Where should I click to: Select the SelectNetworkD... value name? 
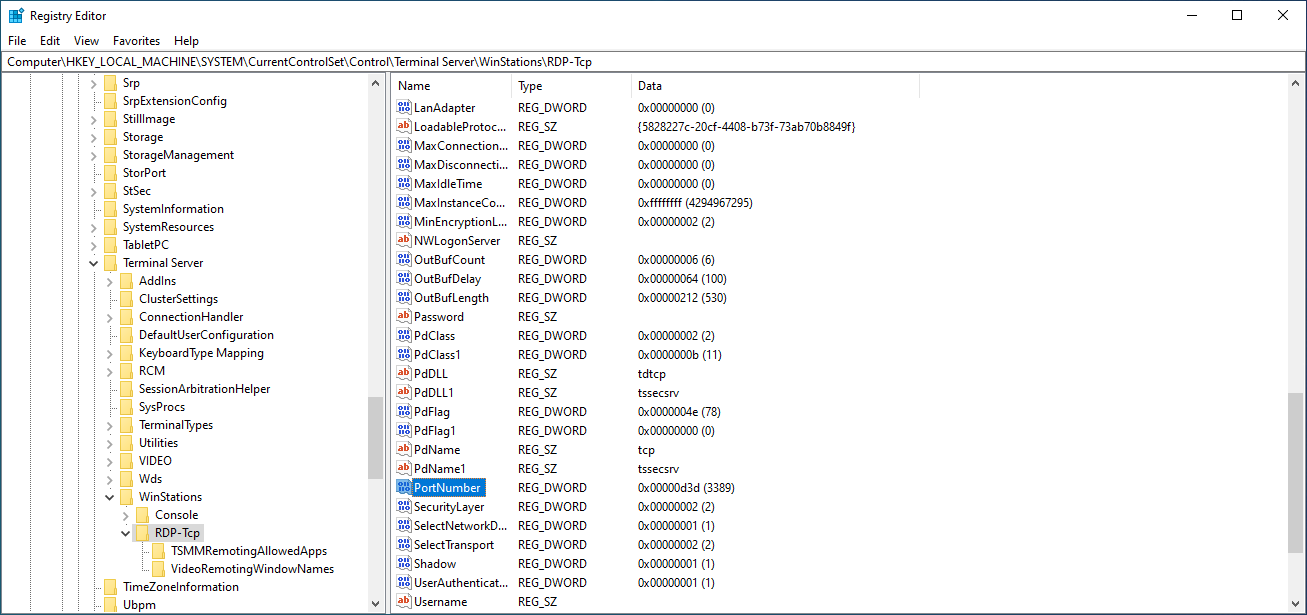coord(461,525)
